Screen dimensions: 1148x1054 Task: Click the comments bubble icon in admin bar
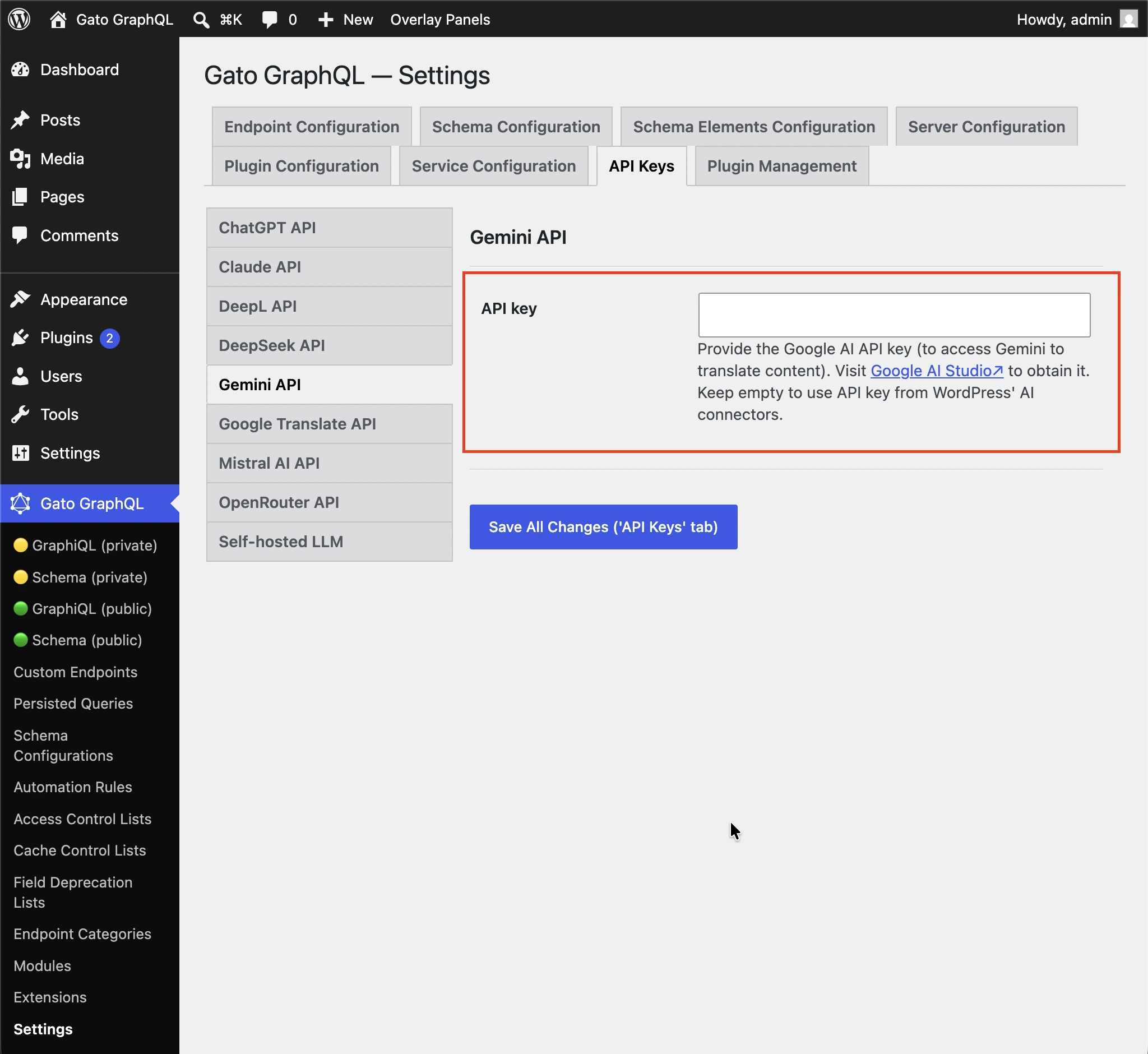pyautogui.click(x=269, y=20)
